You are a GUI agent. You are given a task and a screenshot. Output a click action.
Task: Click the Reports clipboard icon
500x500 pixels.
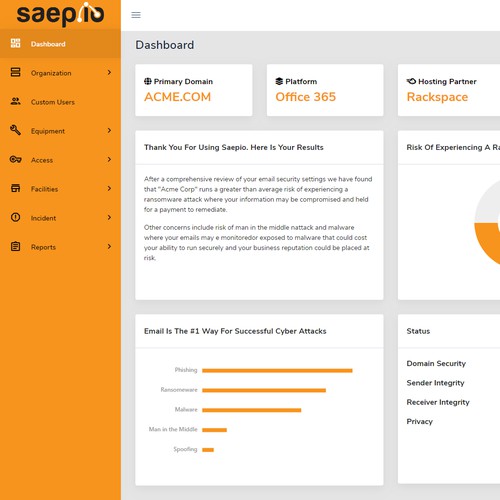[x=15, y=246]
